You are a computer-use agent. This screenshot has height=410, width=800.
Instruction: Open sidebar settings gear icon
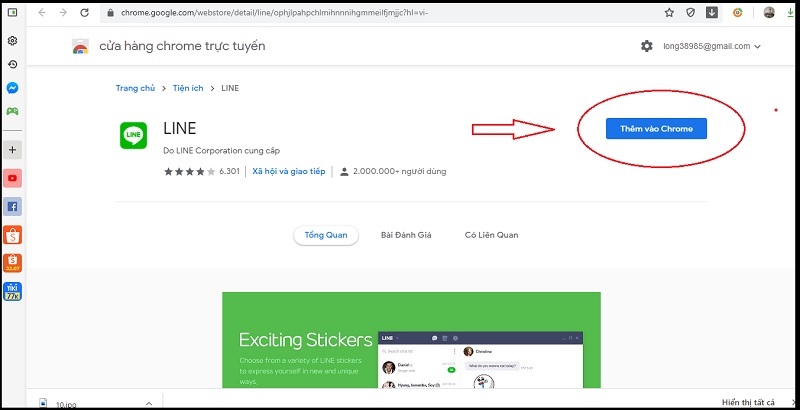point(13,41)
